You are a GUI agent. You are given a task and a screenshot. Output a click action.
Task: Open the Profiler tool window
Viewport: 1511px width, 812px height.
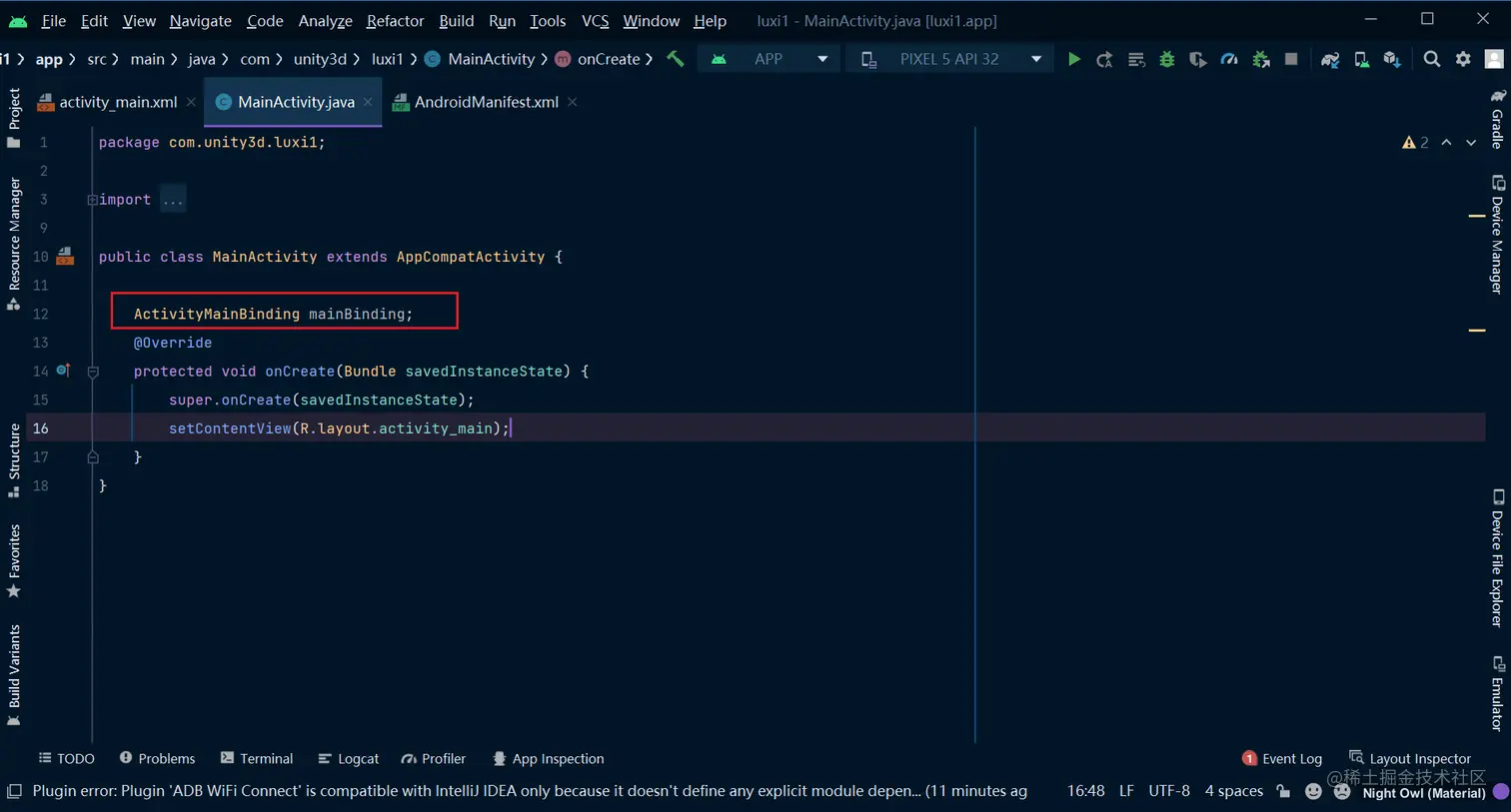tap(434, 759)
